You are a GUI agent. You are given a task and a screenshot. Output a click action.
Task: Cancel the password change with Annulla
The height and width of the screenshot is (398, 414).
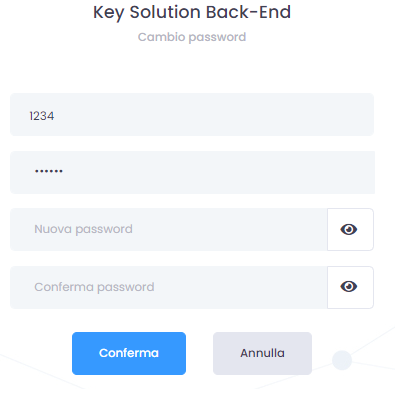tap(262, 353)
